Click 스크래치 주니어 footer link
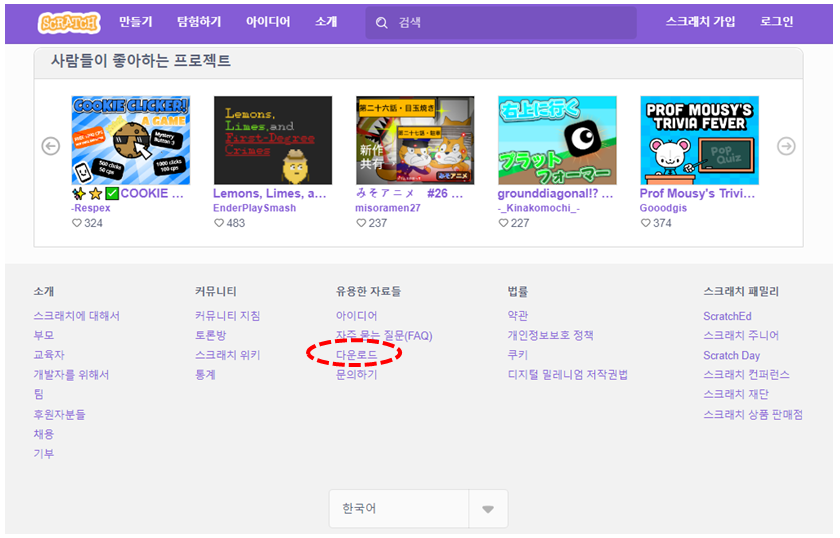The width and height of the screenshot is (840, 538). (x=741, y=335)
